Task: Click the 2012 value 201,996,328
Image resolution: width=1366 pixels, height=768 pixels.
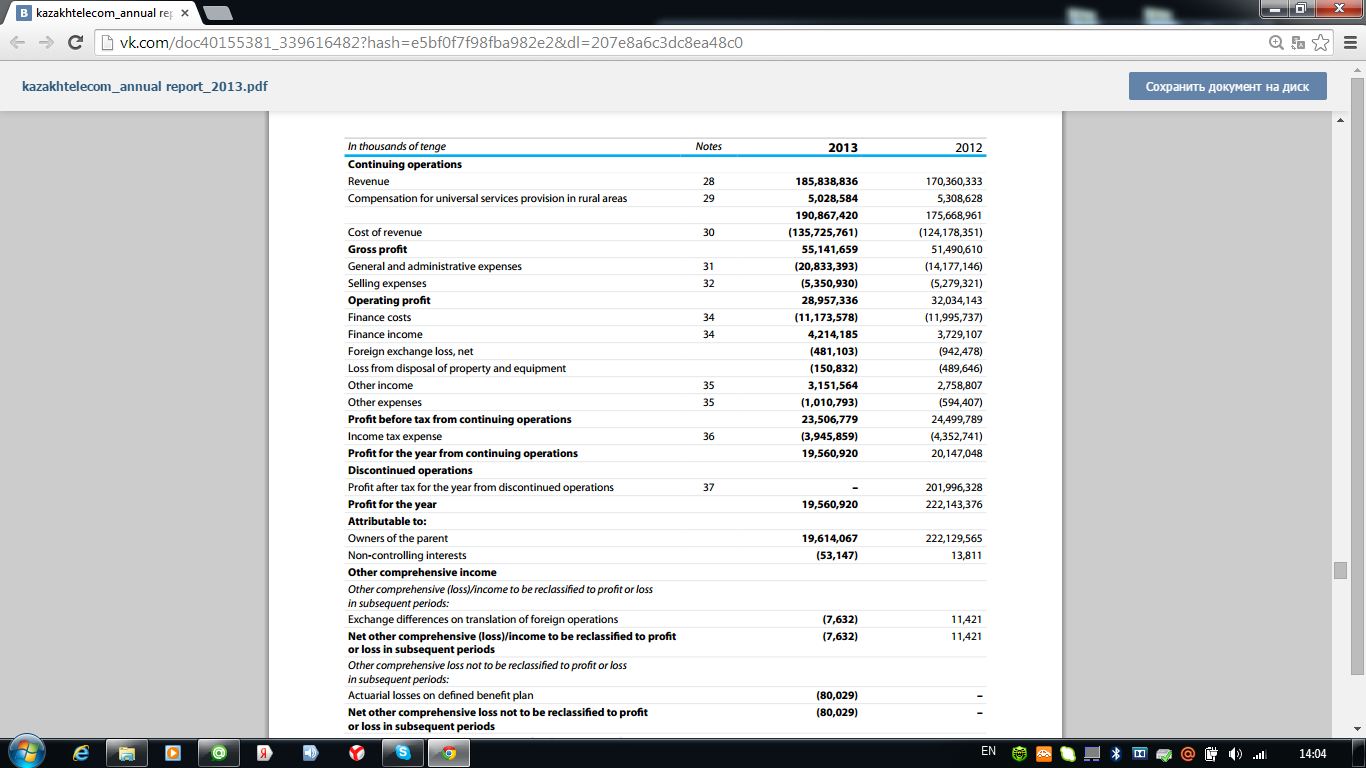Action: pos(954,487)
